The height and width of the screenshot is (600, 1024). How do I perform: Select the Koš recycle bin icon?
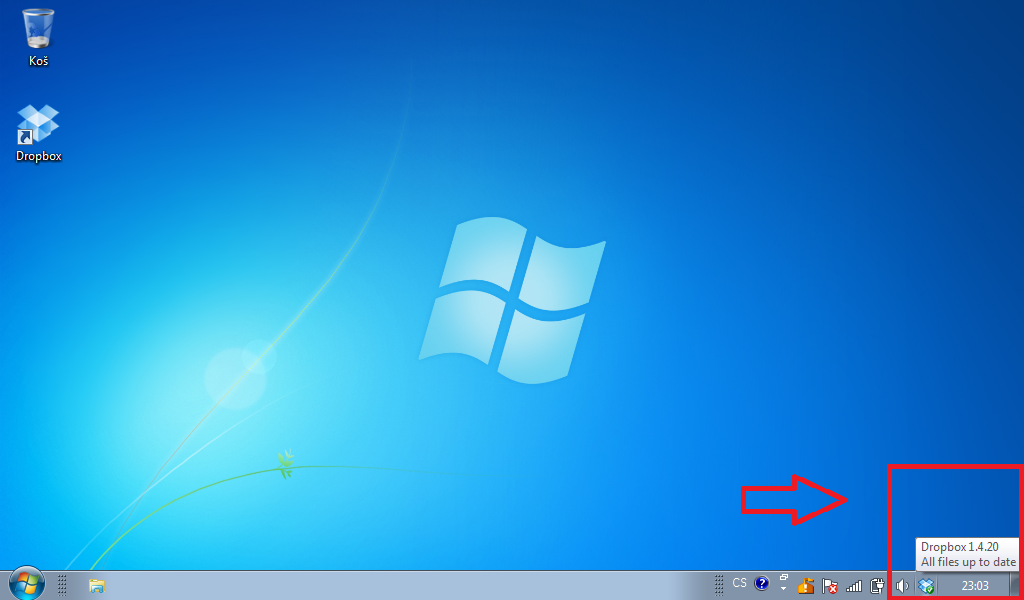38,29
